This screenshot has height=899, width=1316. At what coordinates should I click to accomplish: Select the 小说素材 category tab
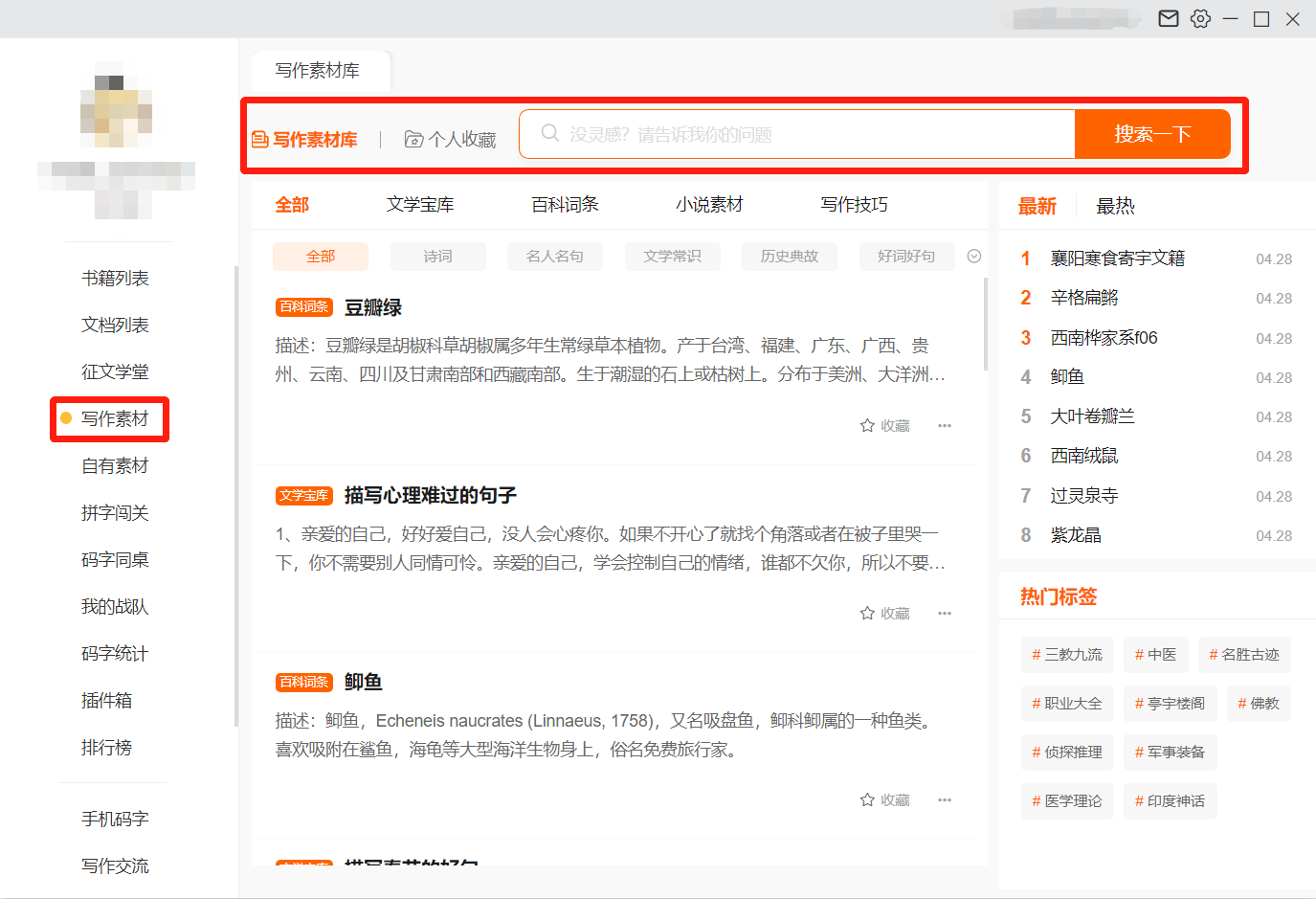[709, 205]
